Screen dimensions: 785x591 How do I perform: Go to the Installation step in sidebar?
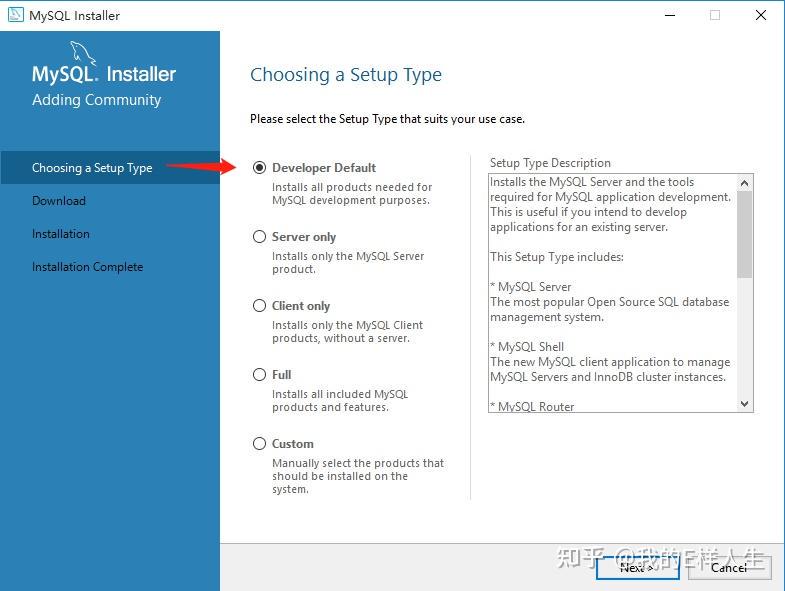[61, 234]
